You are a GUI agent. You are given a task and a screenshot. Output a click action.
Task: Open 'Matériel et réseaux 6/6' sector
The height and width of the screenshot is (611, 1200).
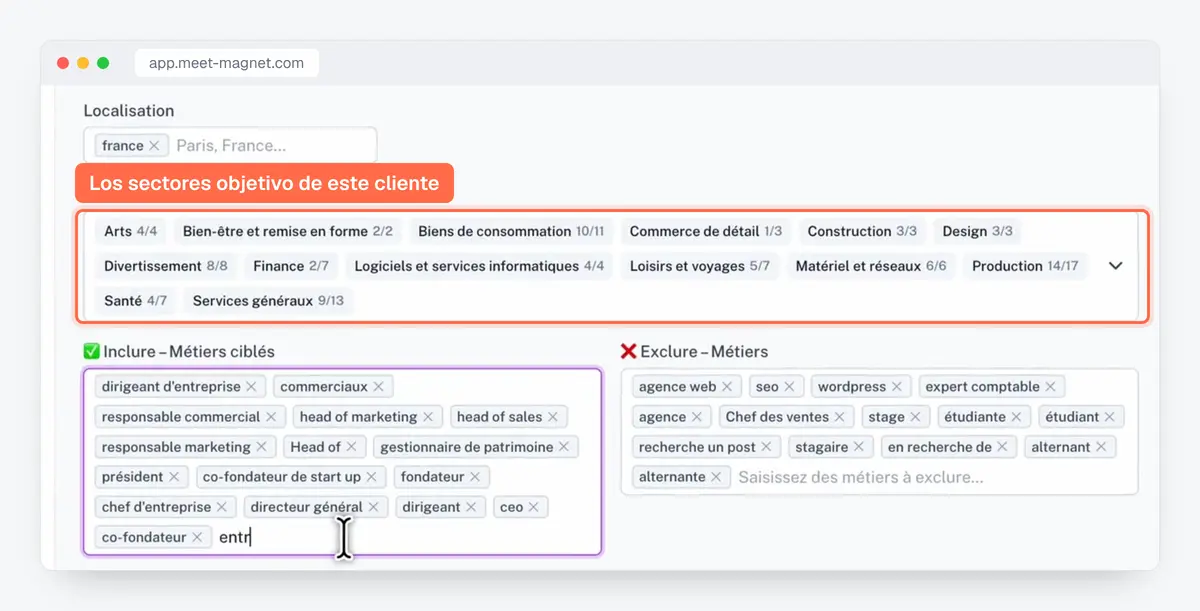click(x=871, y=266)
